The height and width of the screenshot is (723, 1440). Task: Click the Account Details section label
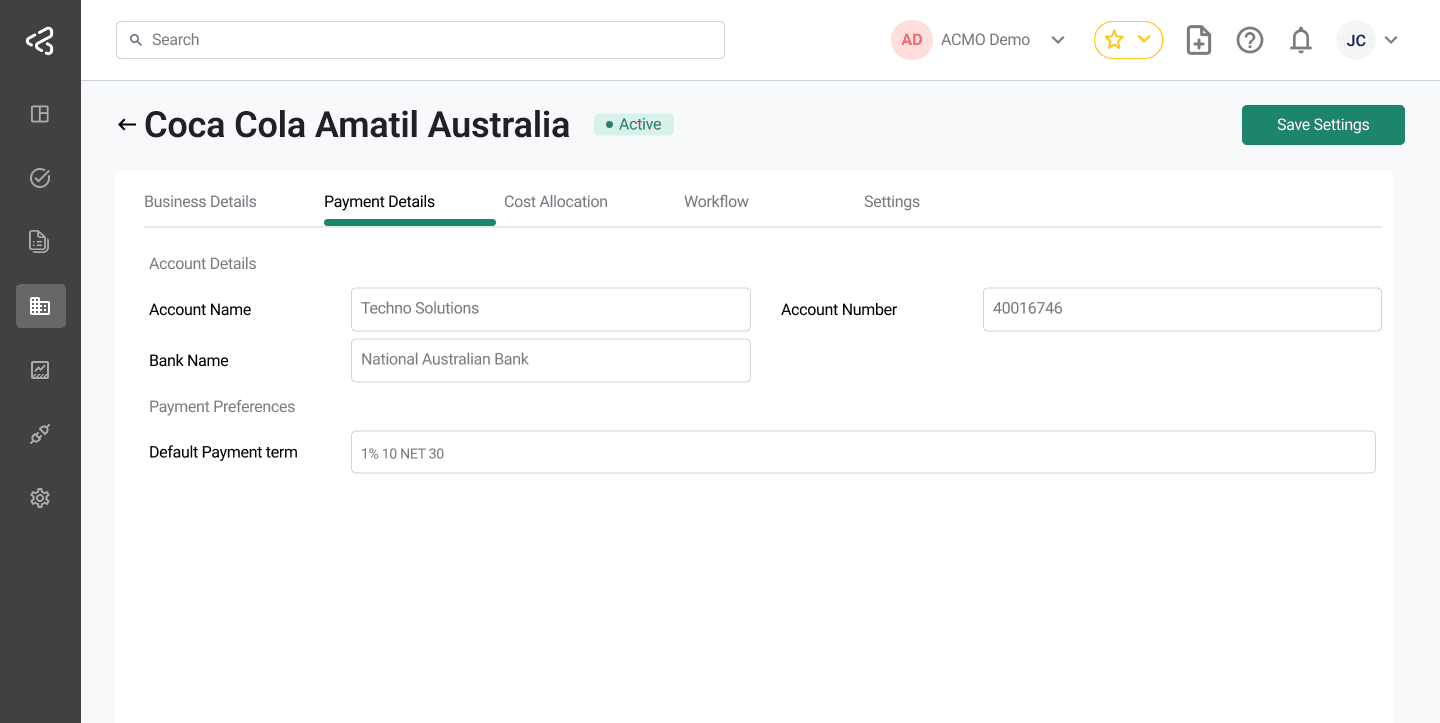click(x=203, y=264)
